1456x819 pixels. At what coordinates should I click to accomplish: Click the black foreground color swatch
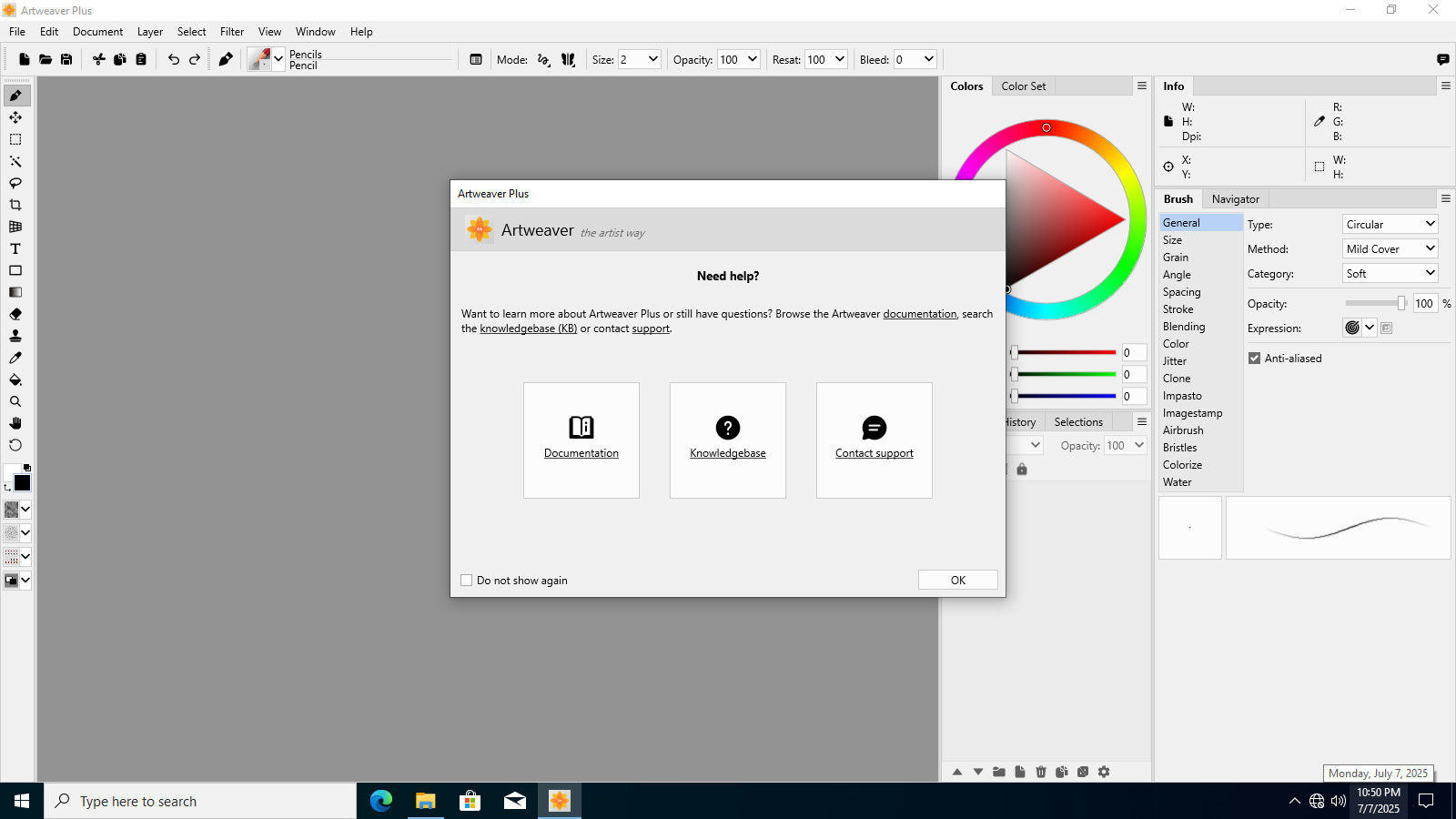(x=23, y=483)
